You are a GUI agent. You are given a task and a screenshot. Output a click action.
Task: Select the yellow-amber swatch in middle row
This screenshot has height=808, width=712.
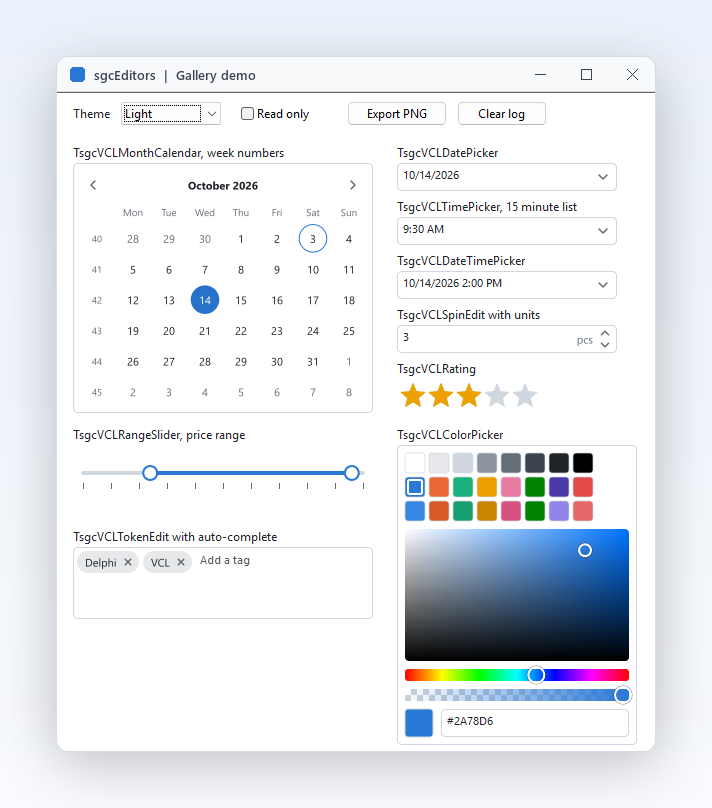487,487
